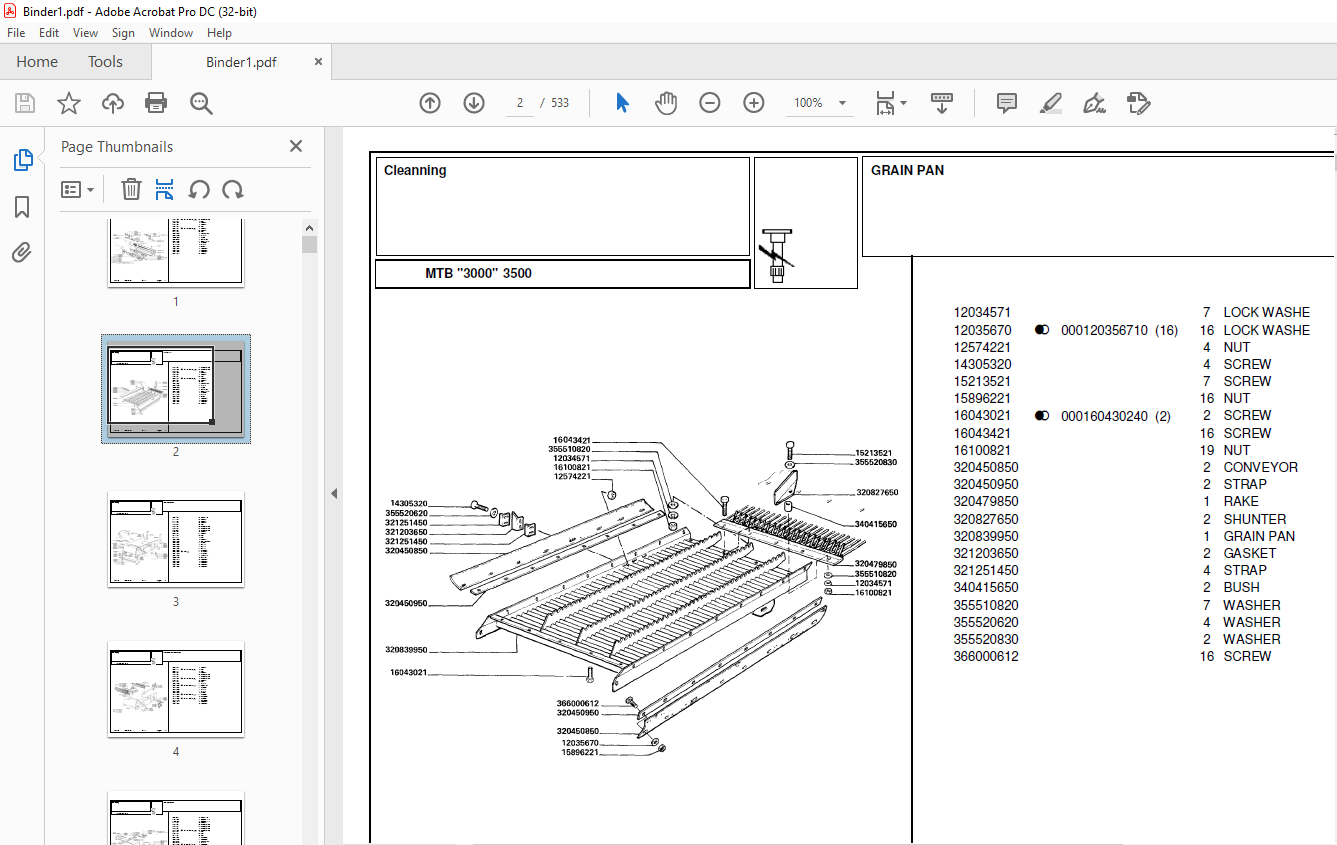
Task: Collapse the navigation pane arrow
Action: click(x=334, y=493)
